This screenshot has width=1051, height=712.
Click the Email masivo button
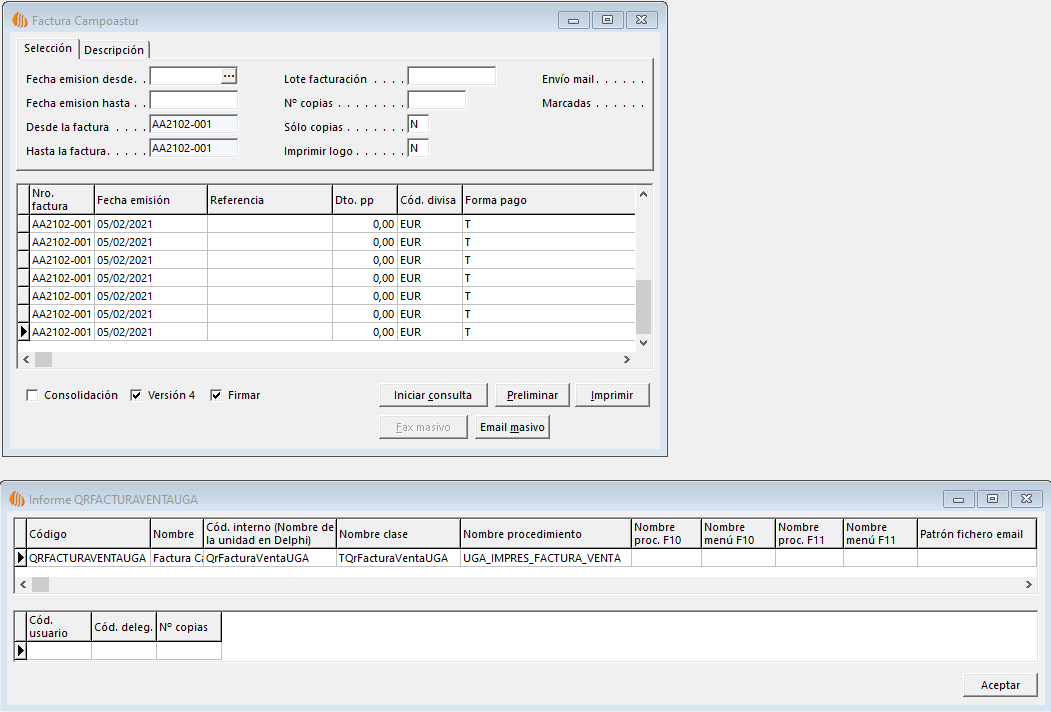coord(513,427)
